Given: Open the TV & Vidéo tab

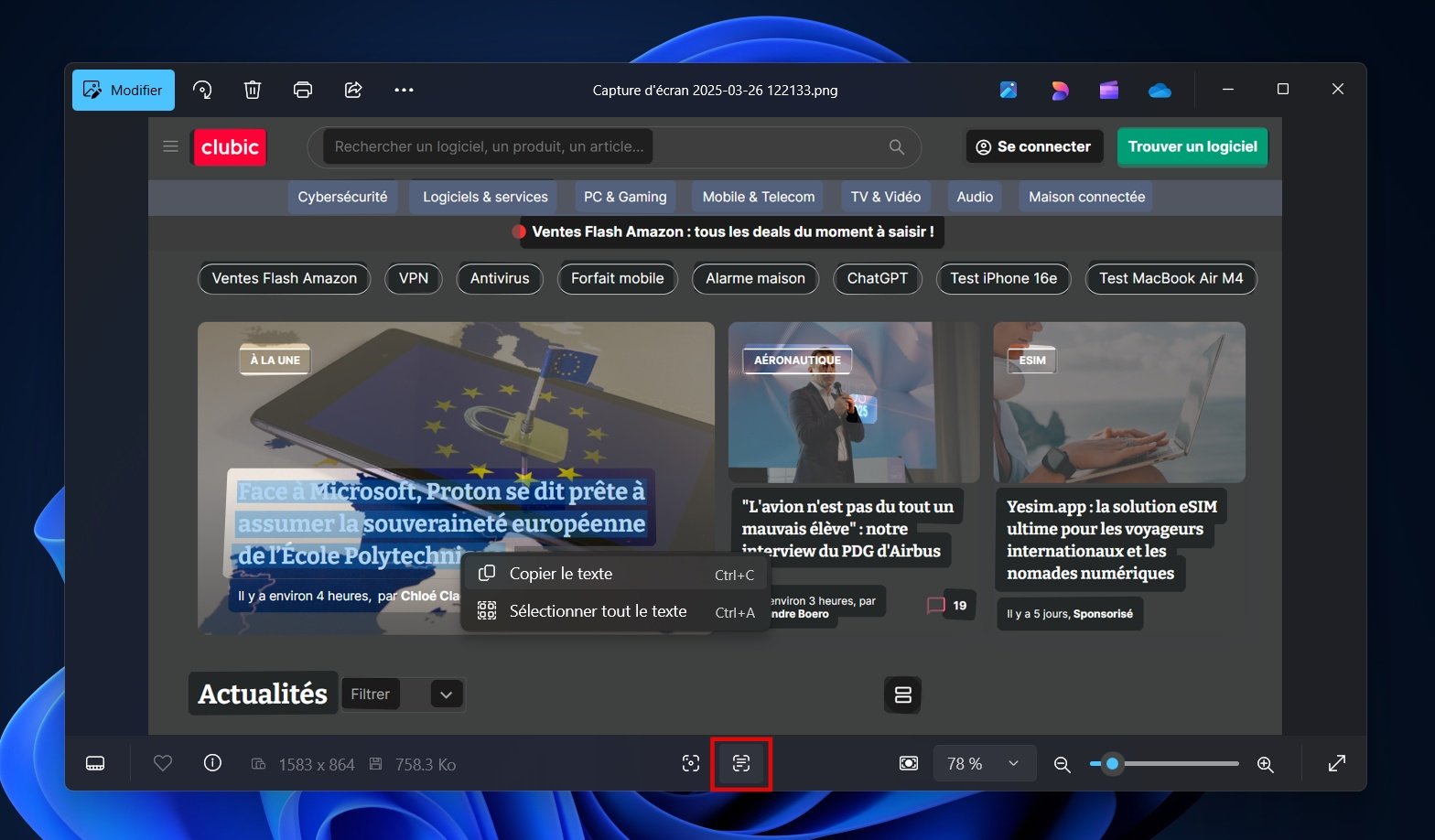Looking at the screenshot, I should [886, 197].
